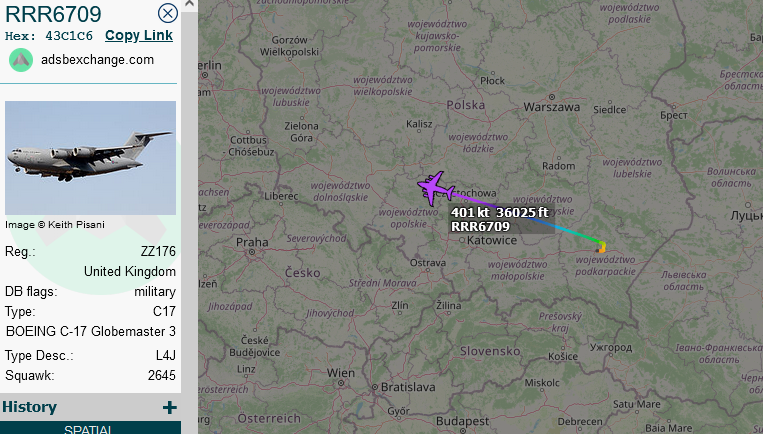The width and height of the screenshot is (763, 434).
Task: Click the registration value ZZ176
Action: [158, 252]
